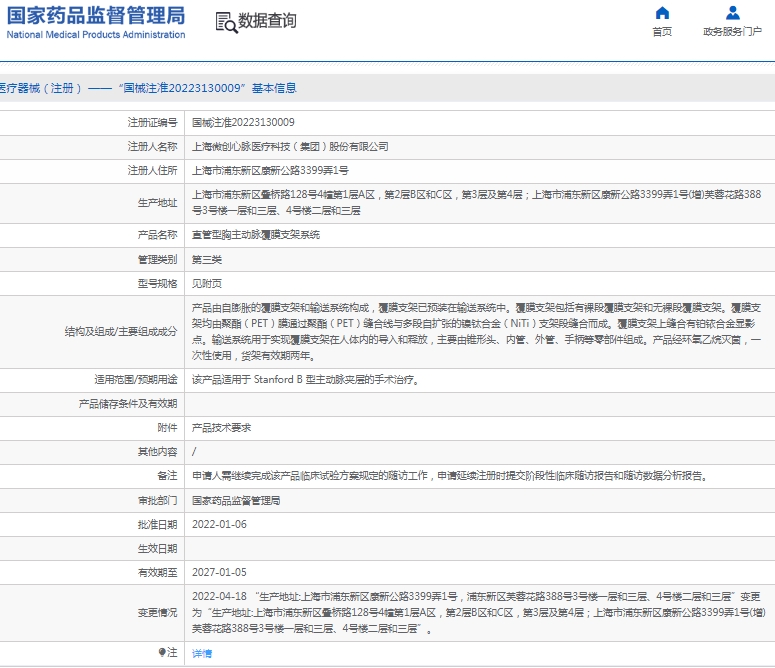Click the 数据查询 search document icon
The width and height of the screenshot is (775, 668).
(226, 23)
